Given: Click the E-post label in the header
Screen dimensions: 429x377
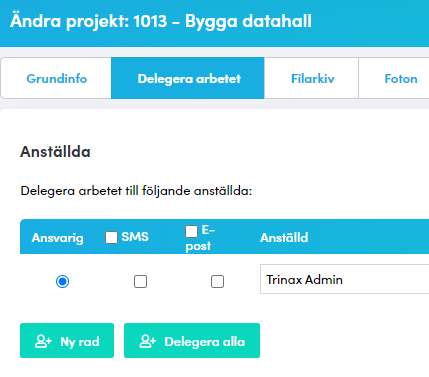Looking at the screenshot, I should pos(200,238).
